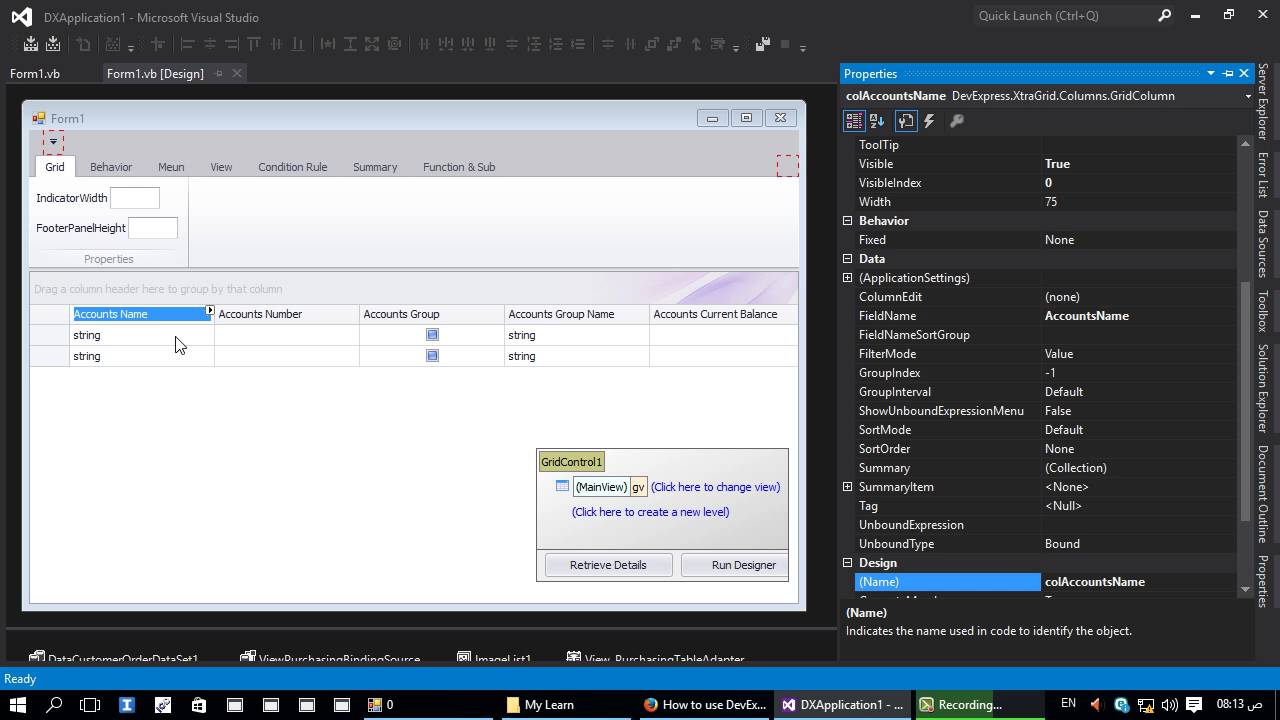Click the Accounts Current Balance column header
Screen dimensions: 1280x720
pyautogui.click(x=723, y=314)
